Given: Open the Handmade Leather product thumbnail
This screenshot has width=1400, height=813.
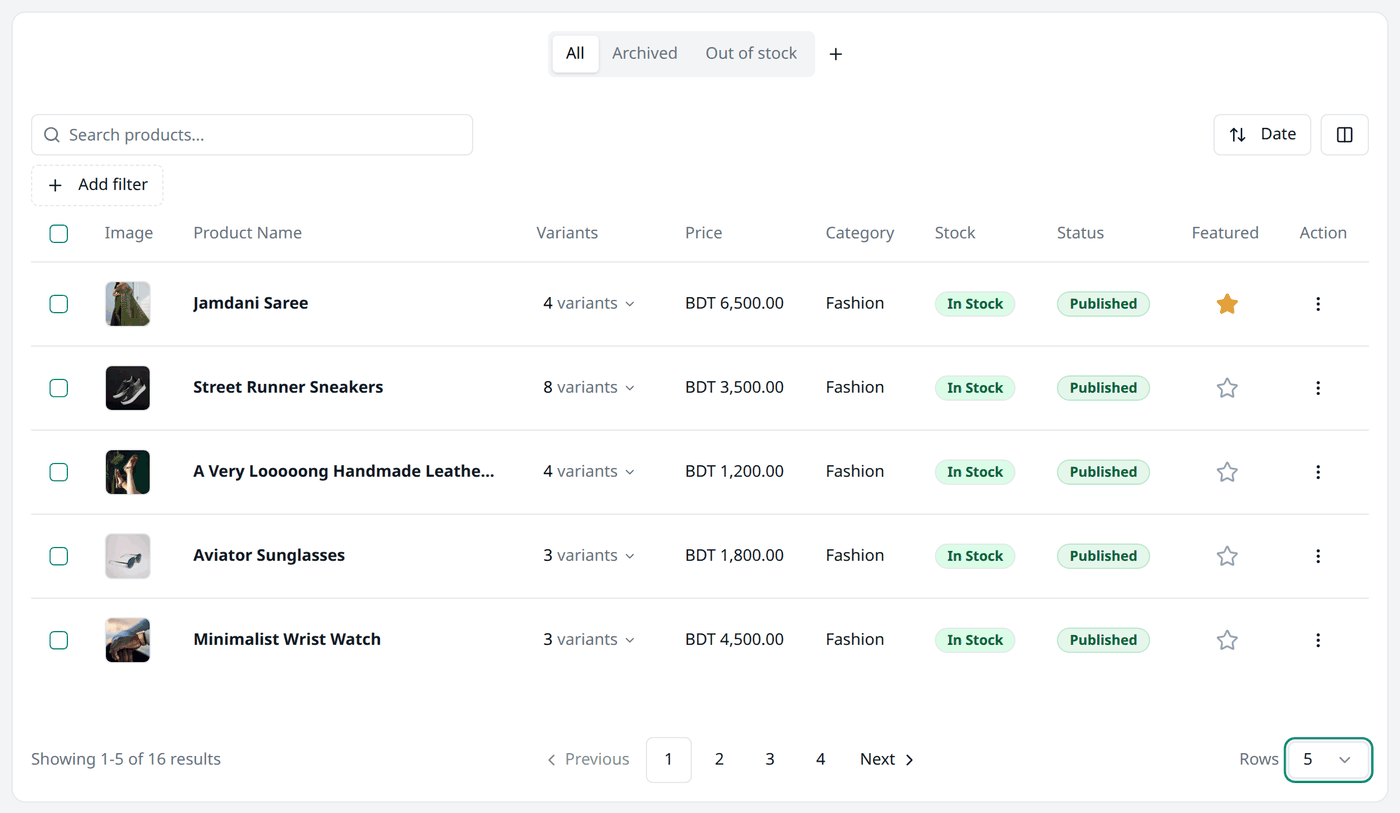Looking at the screenshot, I should tap(128, 472).
